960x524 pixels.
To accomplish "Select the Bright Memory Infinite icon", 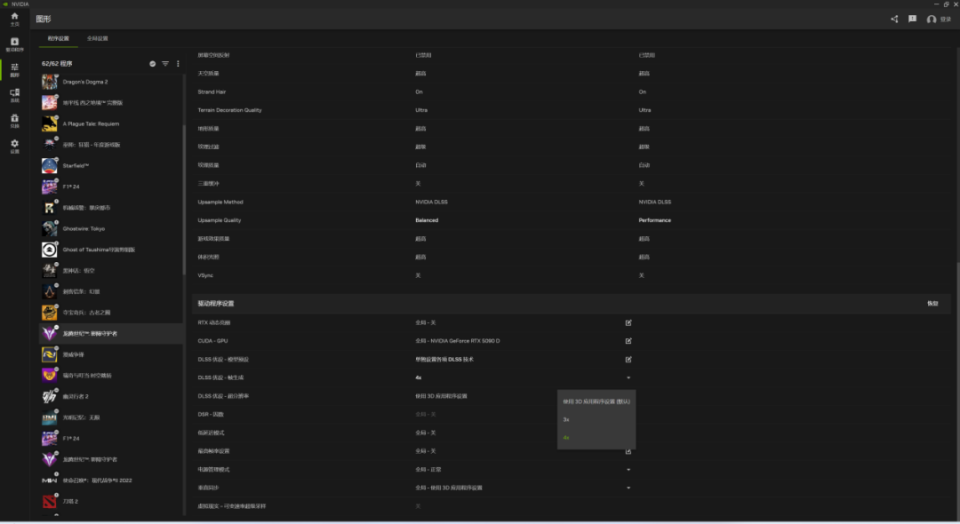I will point(50,417).
